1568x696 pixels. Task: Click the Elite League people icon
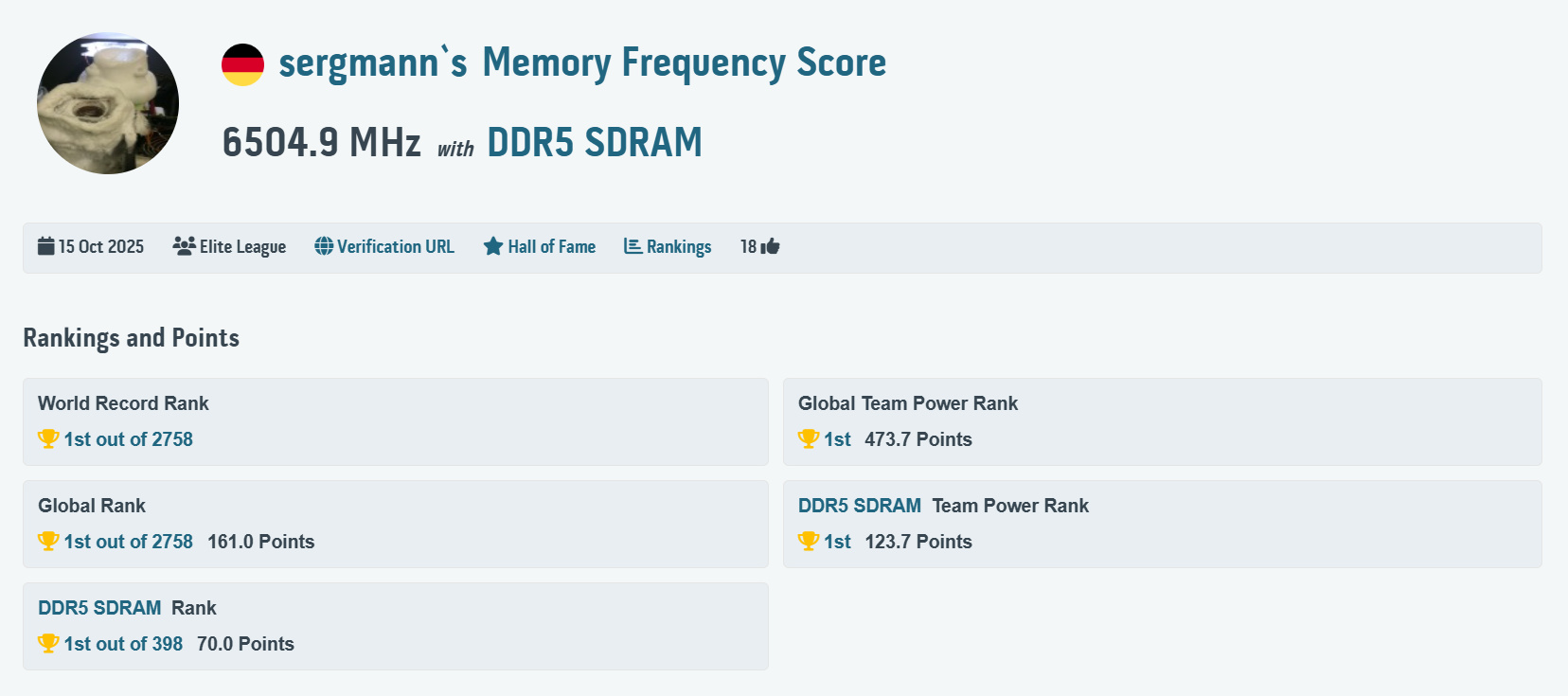184,246
